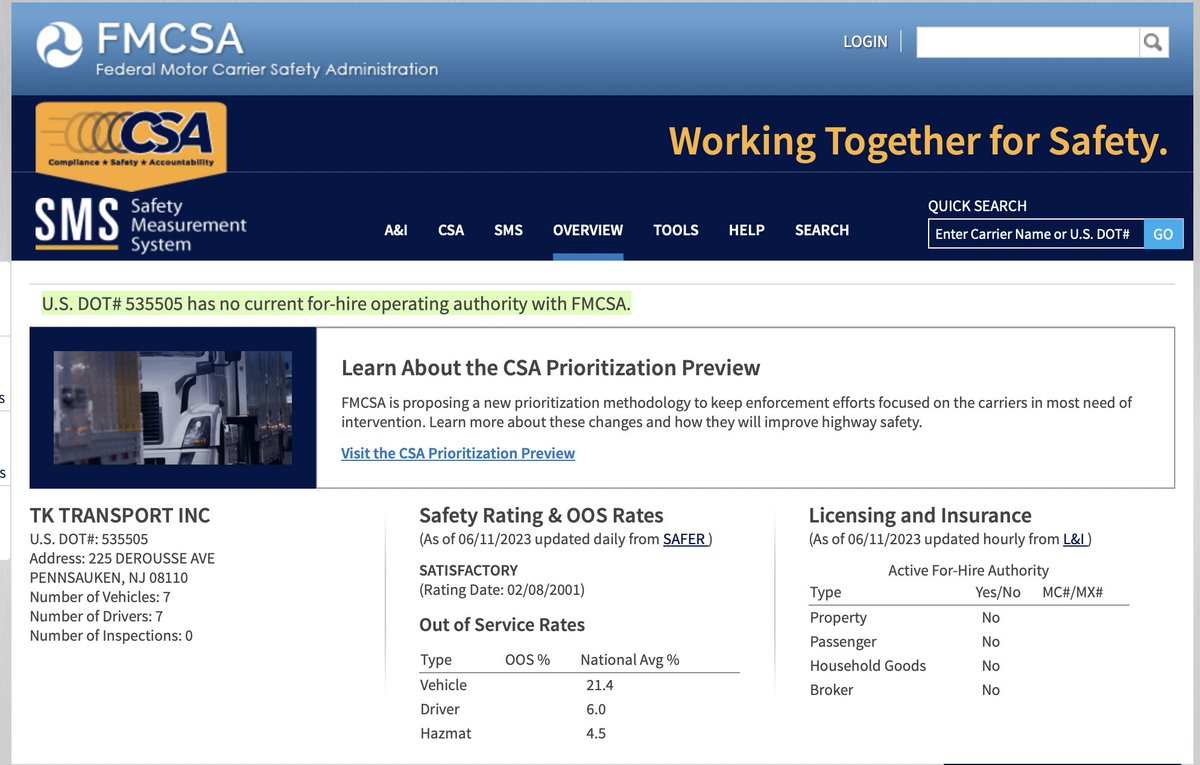Visit the CSA Prioritization Preview link
1200x765 pixels.
point(458,453)
